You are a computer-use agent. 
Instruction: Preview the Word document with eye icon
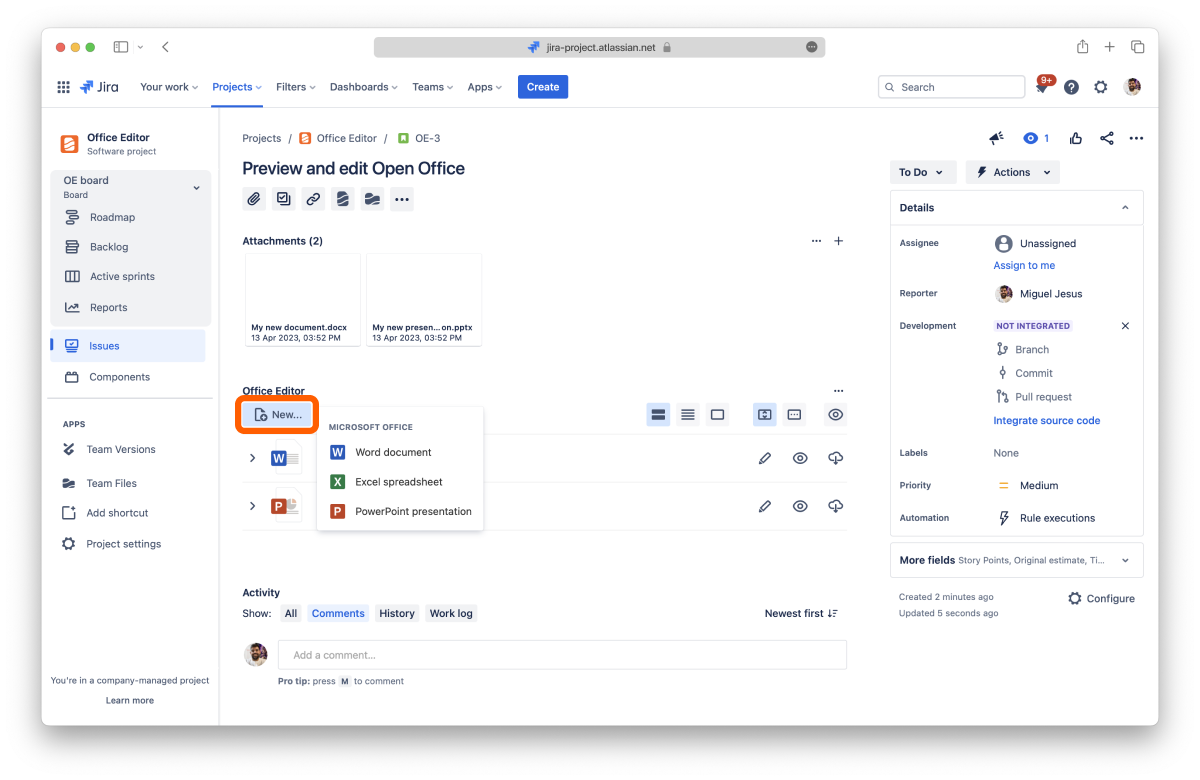pyautogui.click(x=800, y=458)
